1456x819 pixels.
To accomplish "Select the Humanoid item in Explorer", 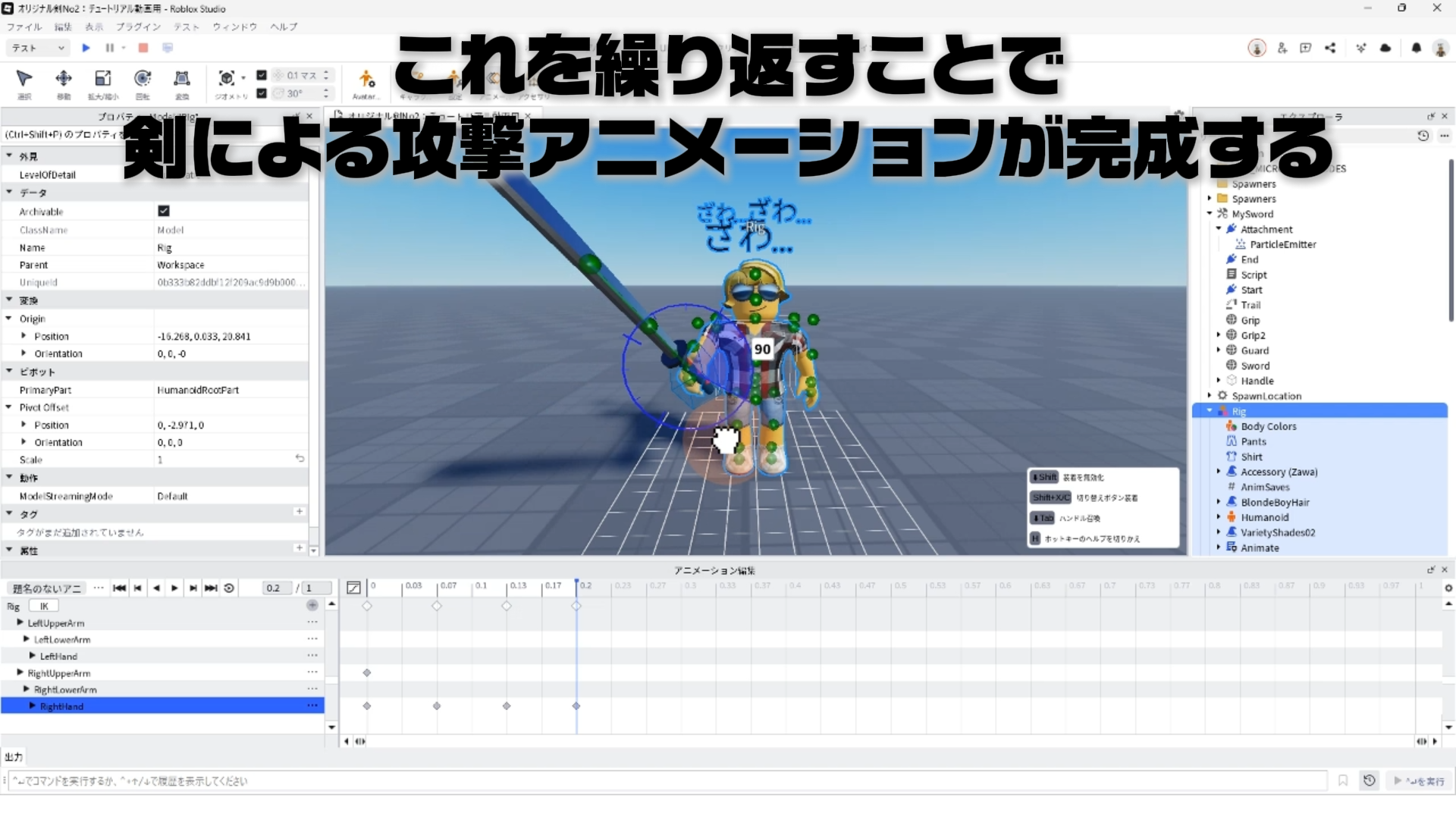I will pyautogui.click(x=1264, y=517).
